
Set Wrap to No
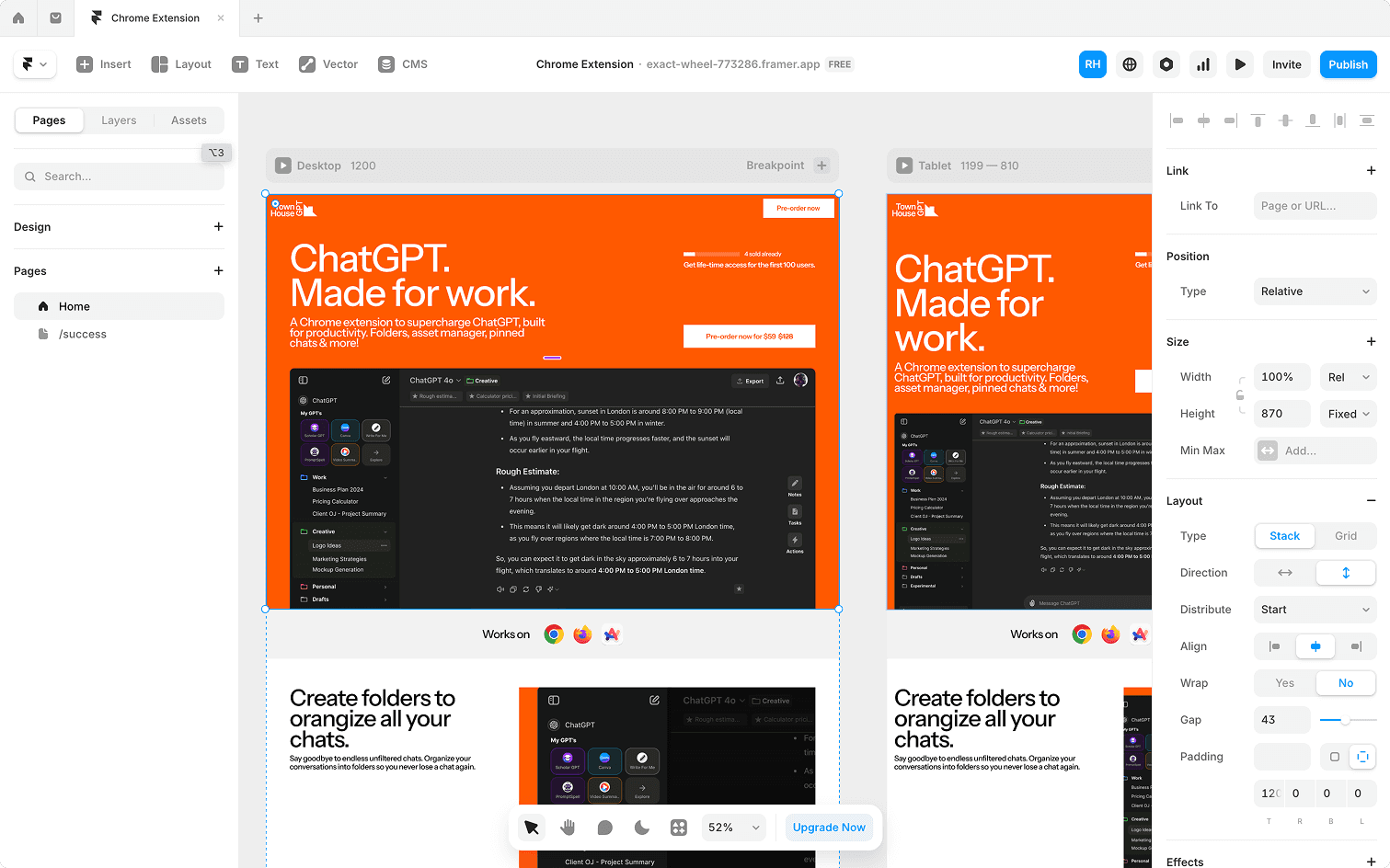(1346, 683)
